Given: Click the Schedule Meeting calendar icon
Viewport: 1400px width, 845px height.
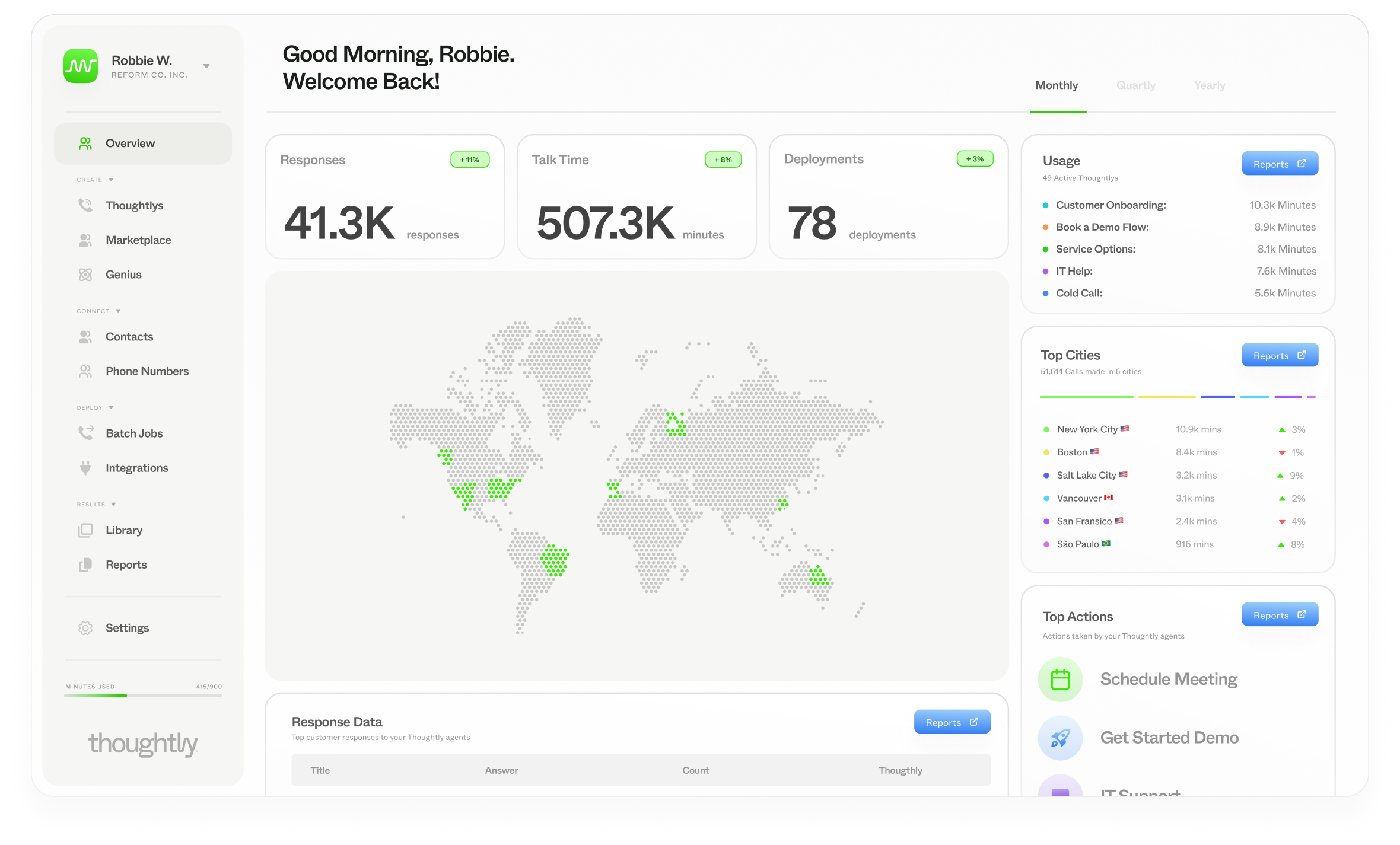Looking at the screenshot, I should (1060, 679).
